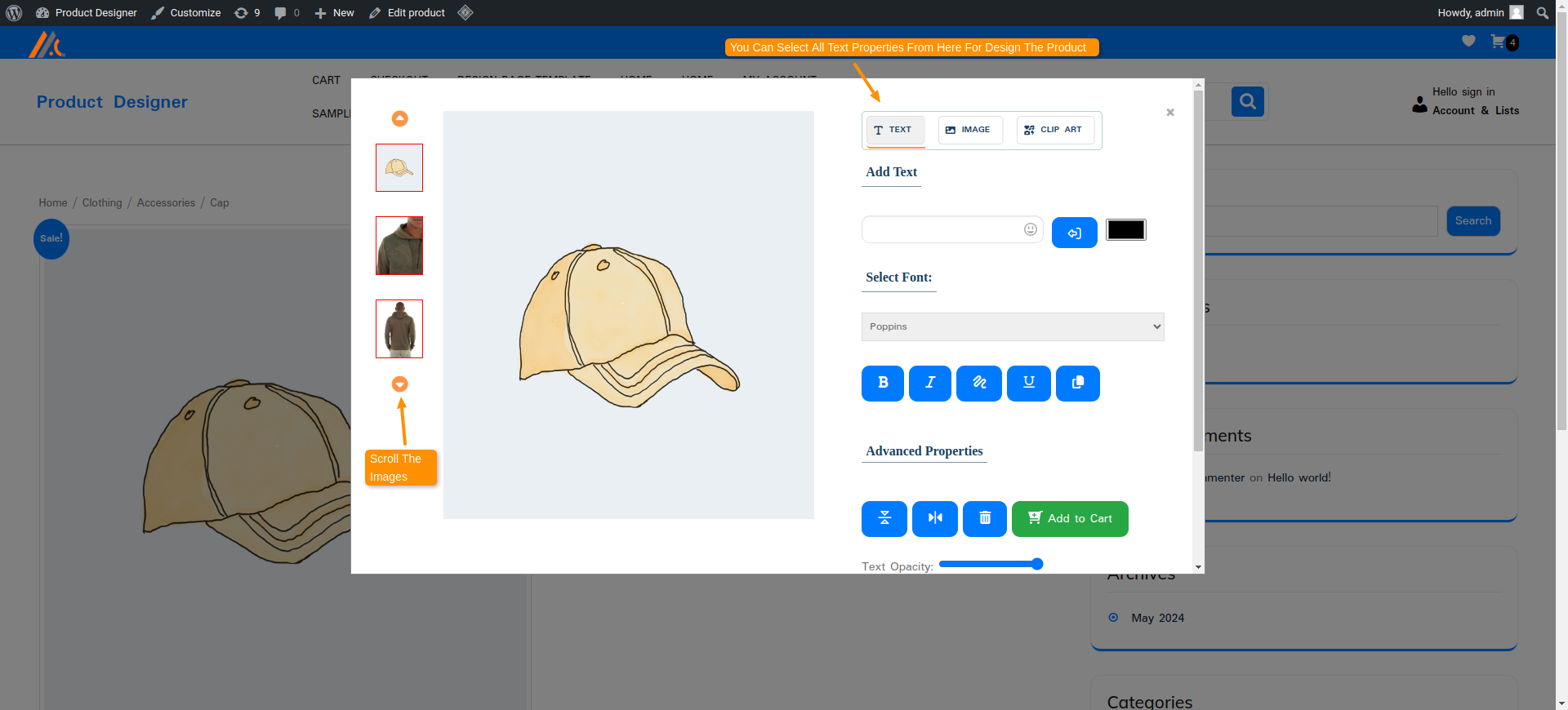
Task: Open CART navigation menu item
Action: click(x=326, y=80)
